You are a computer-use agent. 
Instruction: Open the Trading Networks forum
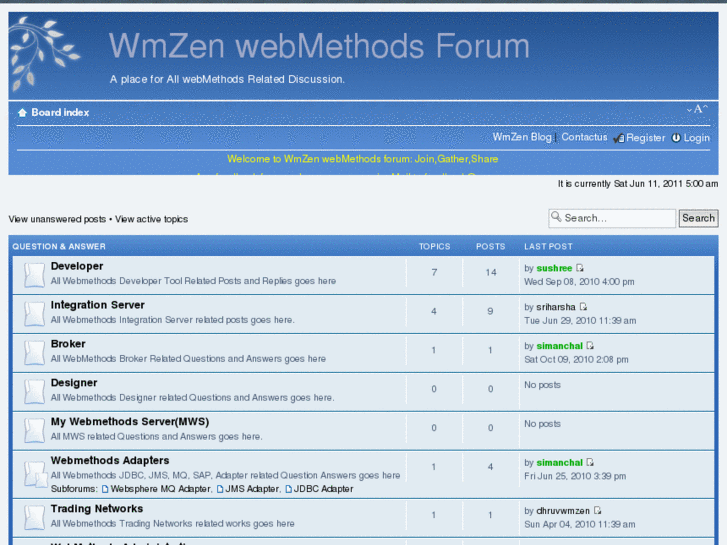click(97, 509)
